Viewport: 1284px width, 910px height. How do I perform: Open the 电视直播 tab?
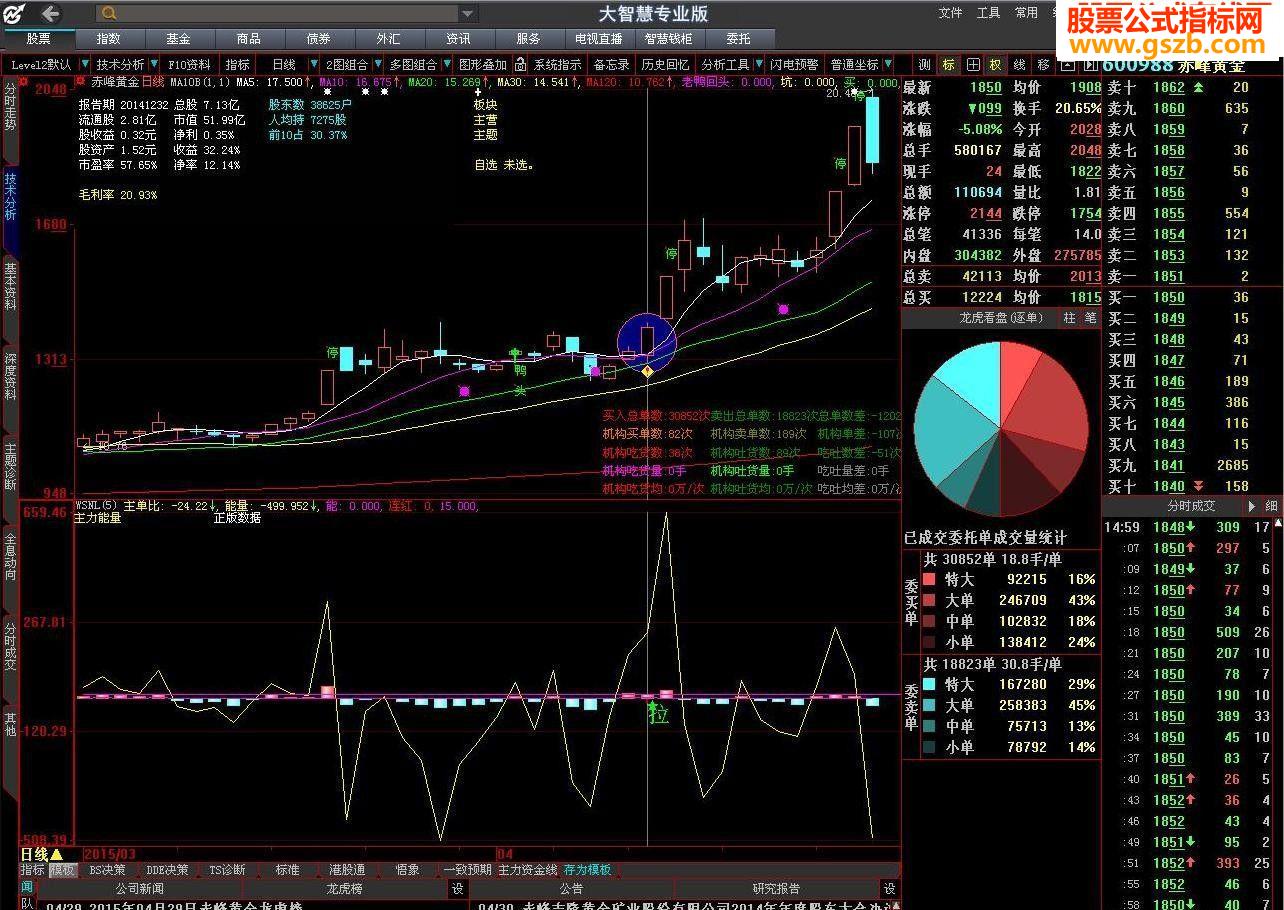point(599,39)
